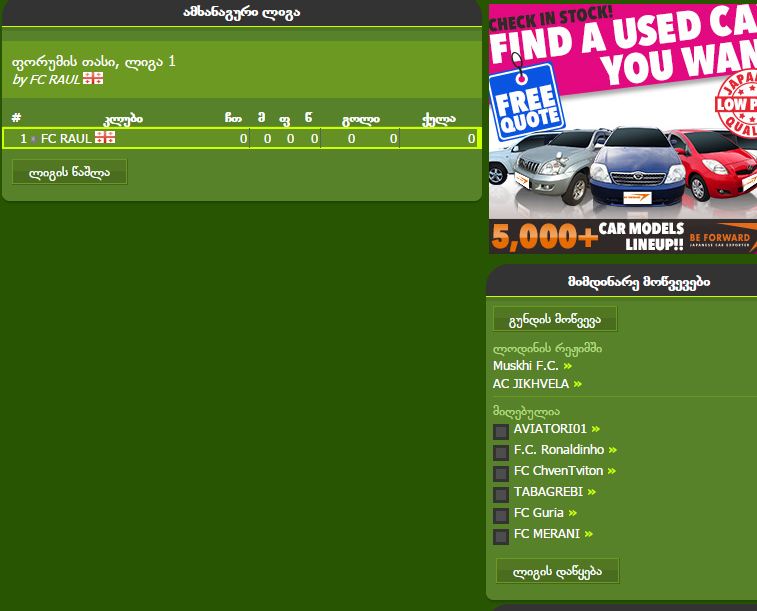Click the მიღებულია section label
Screen dimensions: 757x611
(x=526, y=412)
